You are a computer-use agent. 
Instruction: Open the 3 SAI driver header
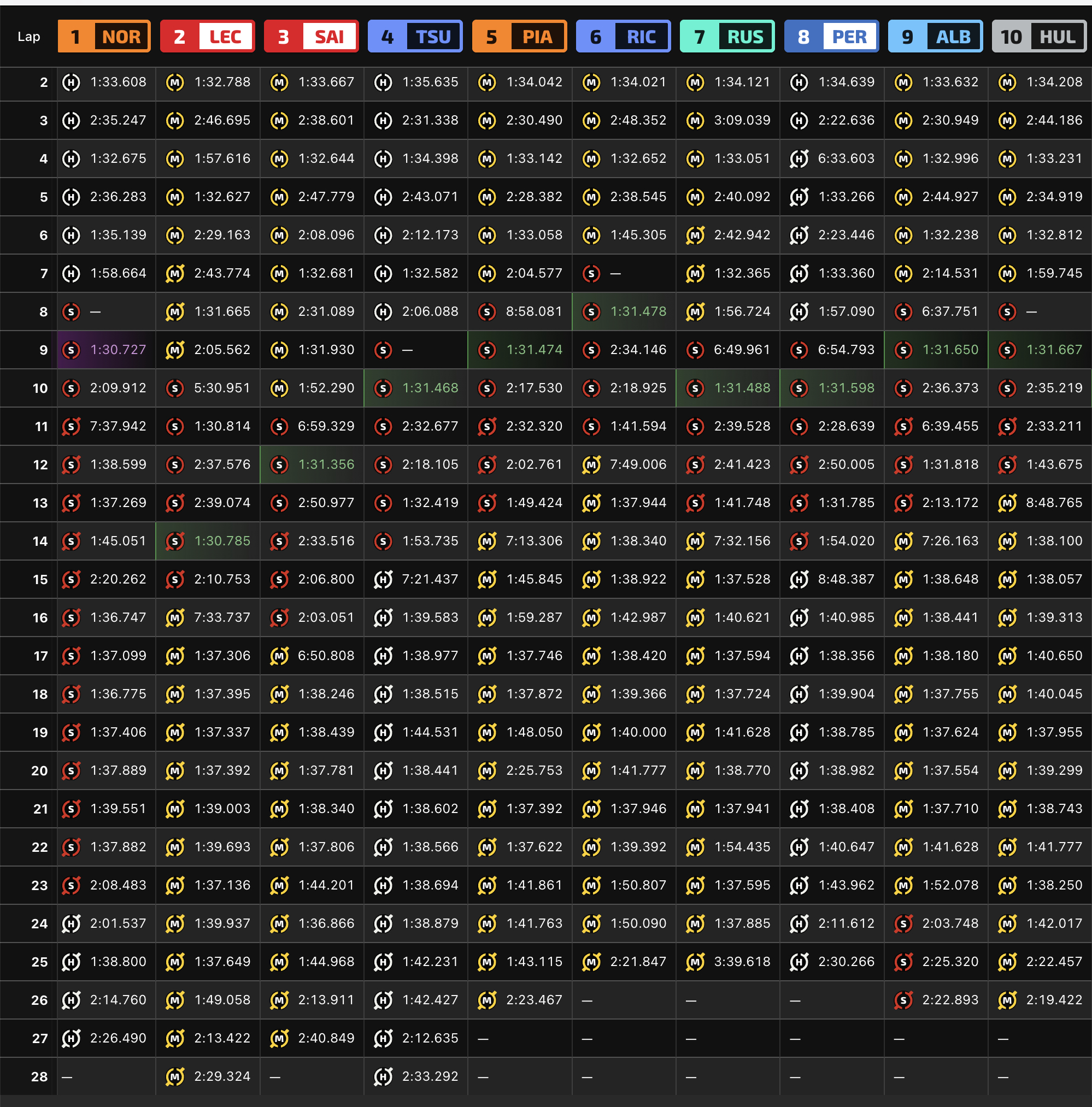tap(312, 37)
